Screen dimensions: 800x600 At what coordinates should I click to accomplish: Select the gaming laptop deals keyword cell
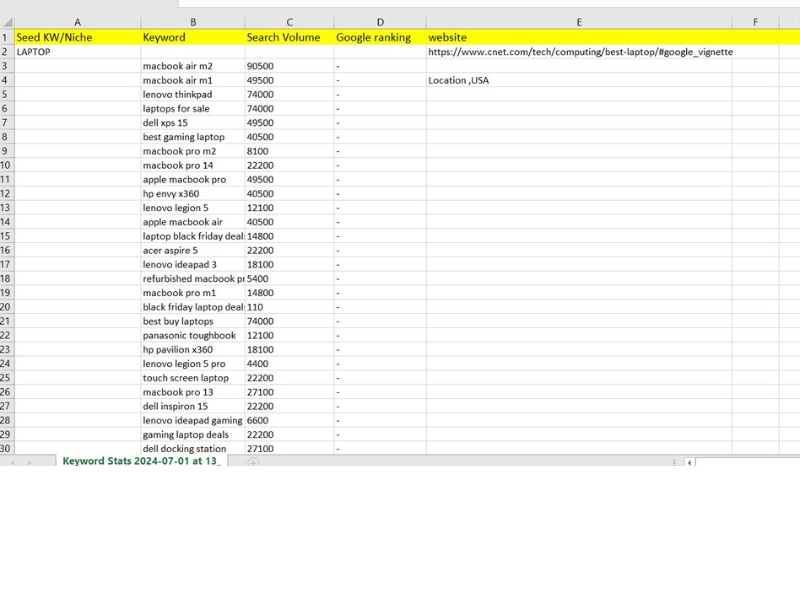190,434
